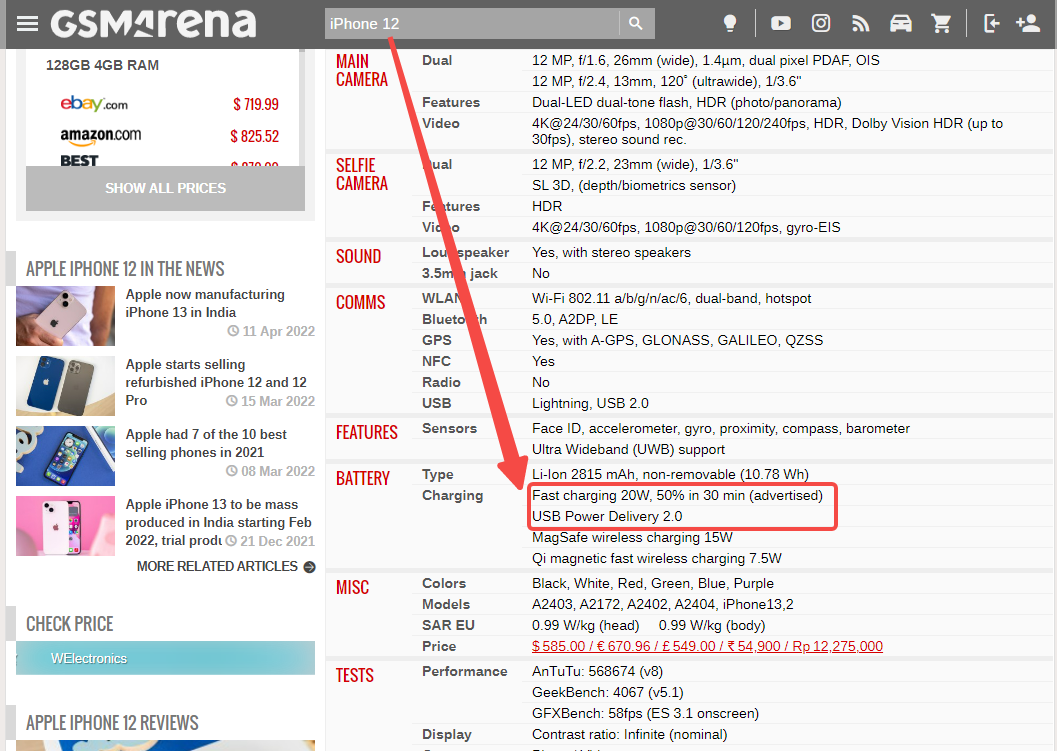Open article about iPhone 13 manufacturing in India

tap(205, 303)
